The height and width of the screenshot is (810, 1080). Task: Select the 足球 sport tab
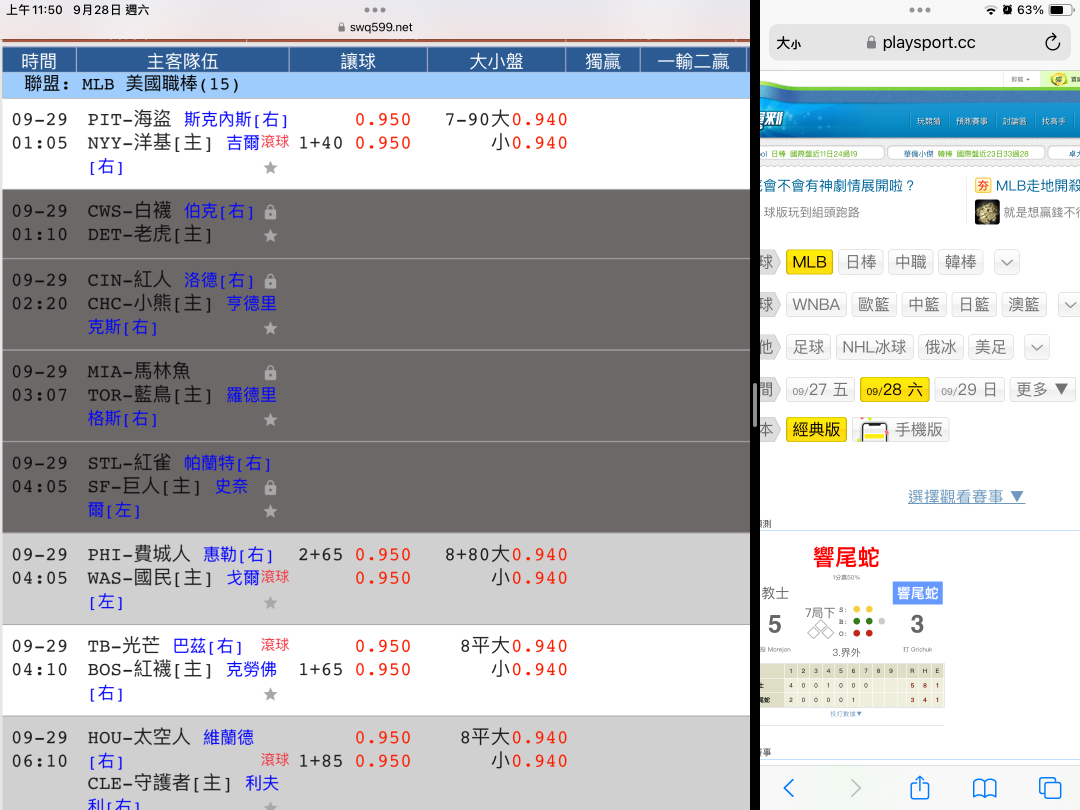point(808,347)
